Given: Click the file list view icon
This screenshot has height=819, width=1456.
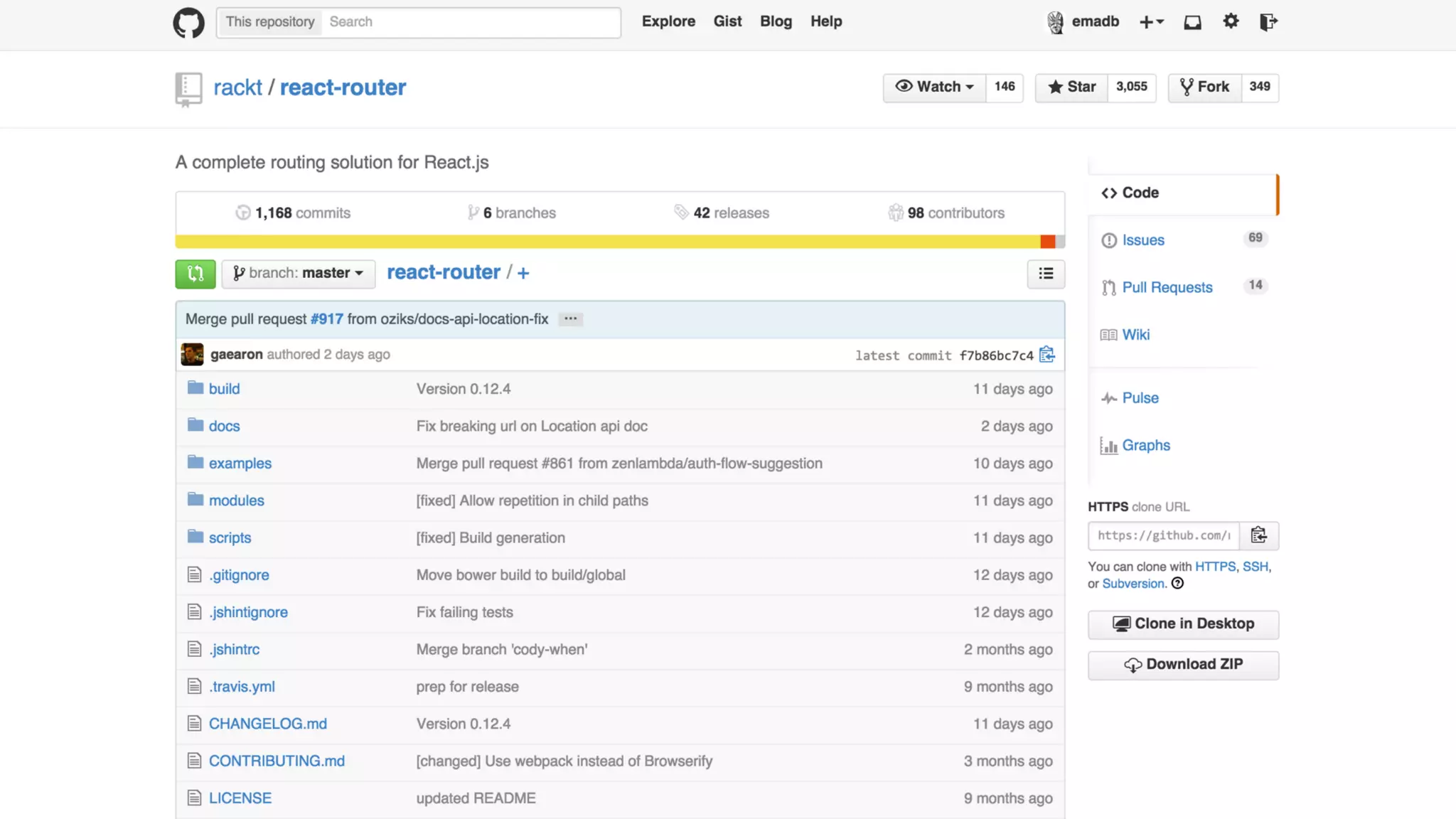Looking at the screenshot, I should [1046, 274].
